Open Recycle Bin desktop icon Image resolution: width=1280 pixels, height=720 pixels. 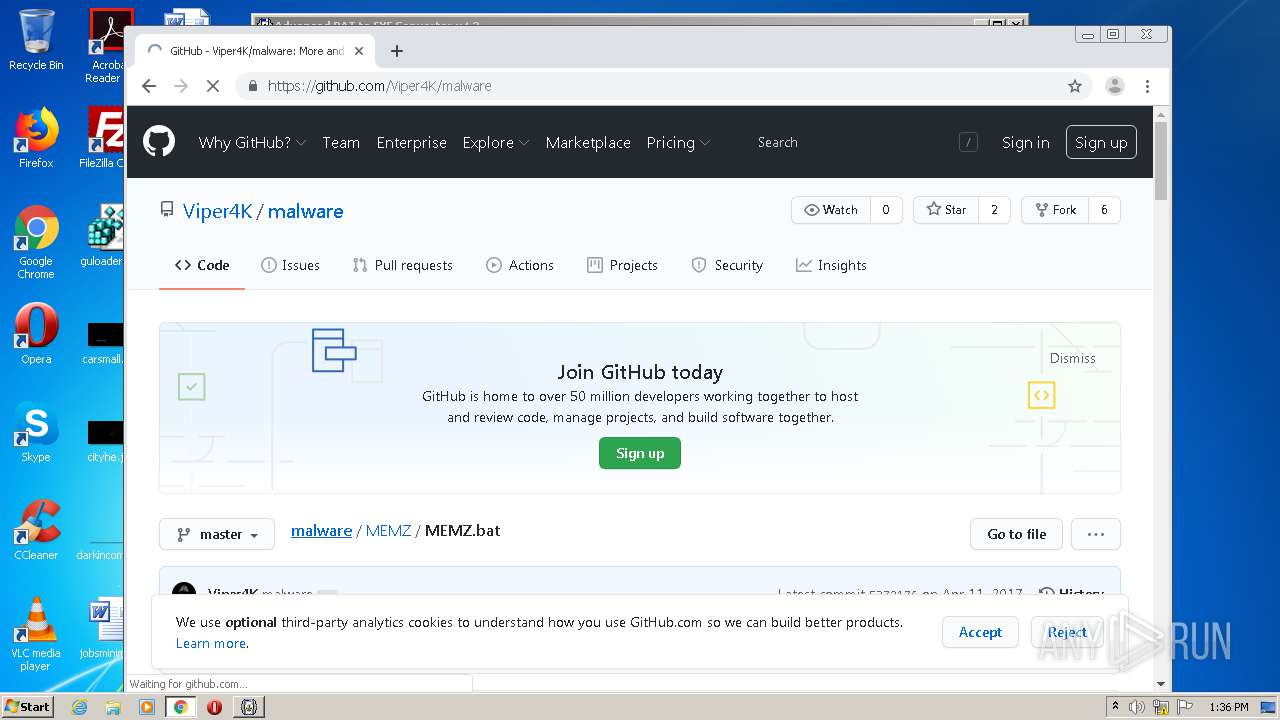click(x=36, y=40)
